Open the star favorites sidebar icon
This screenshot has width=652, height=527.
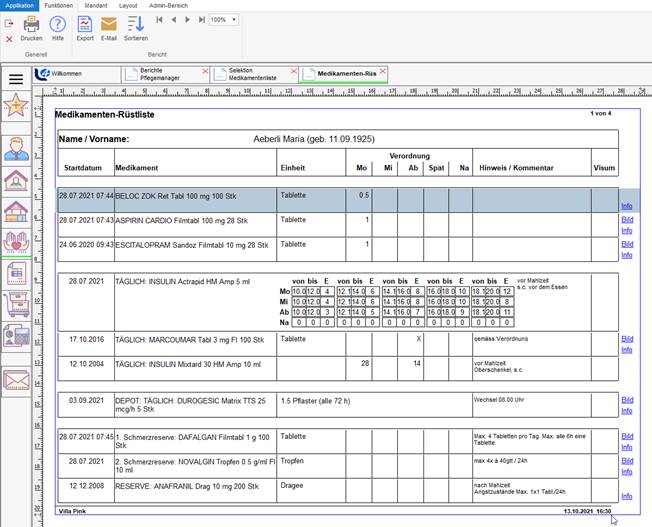[x=16, y=106]
